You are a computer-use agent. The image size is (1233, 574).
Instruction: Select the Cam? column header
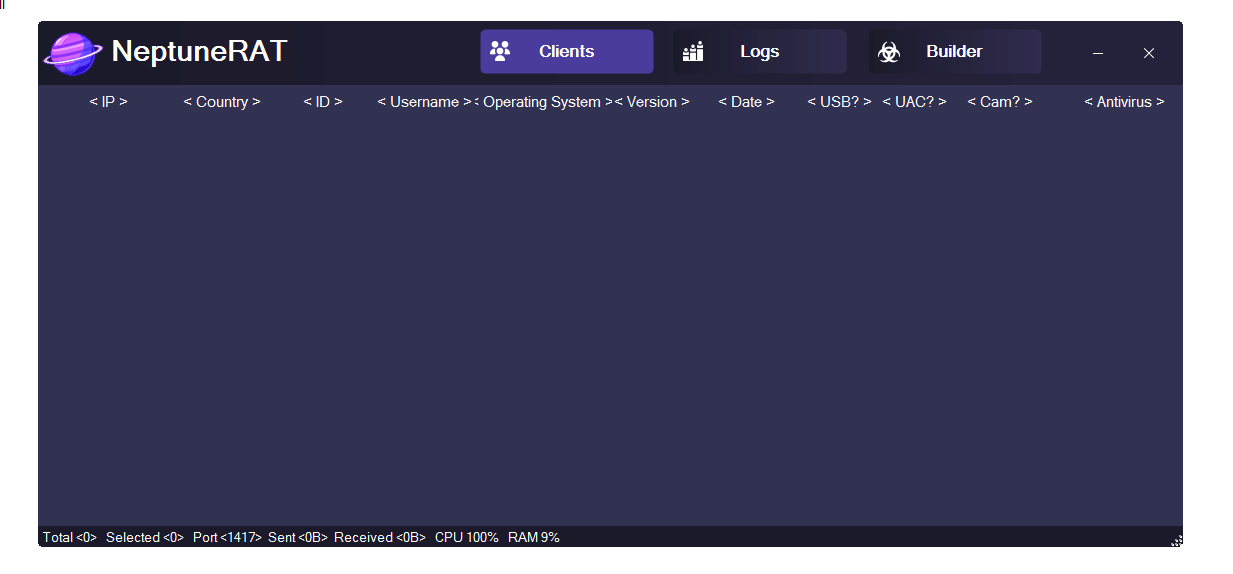point(1000,102)
